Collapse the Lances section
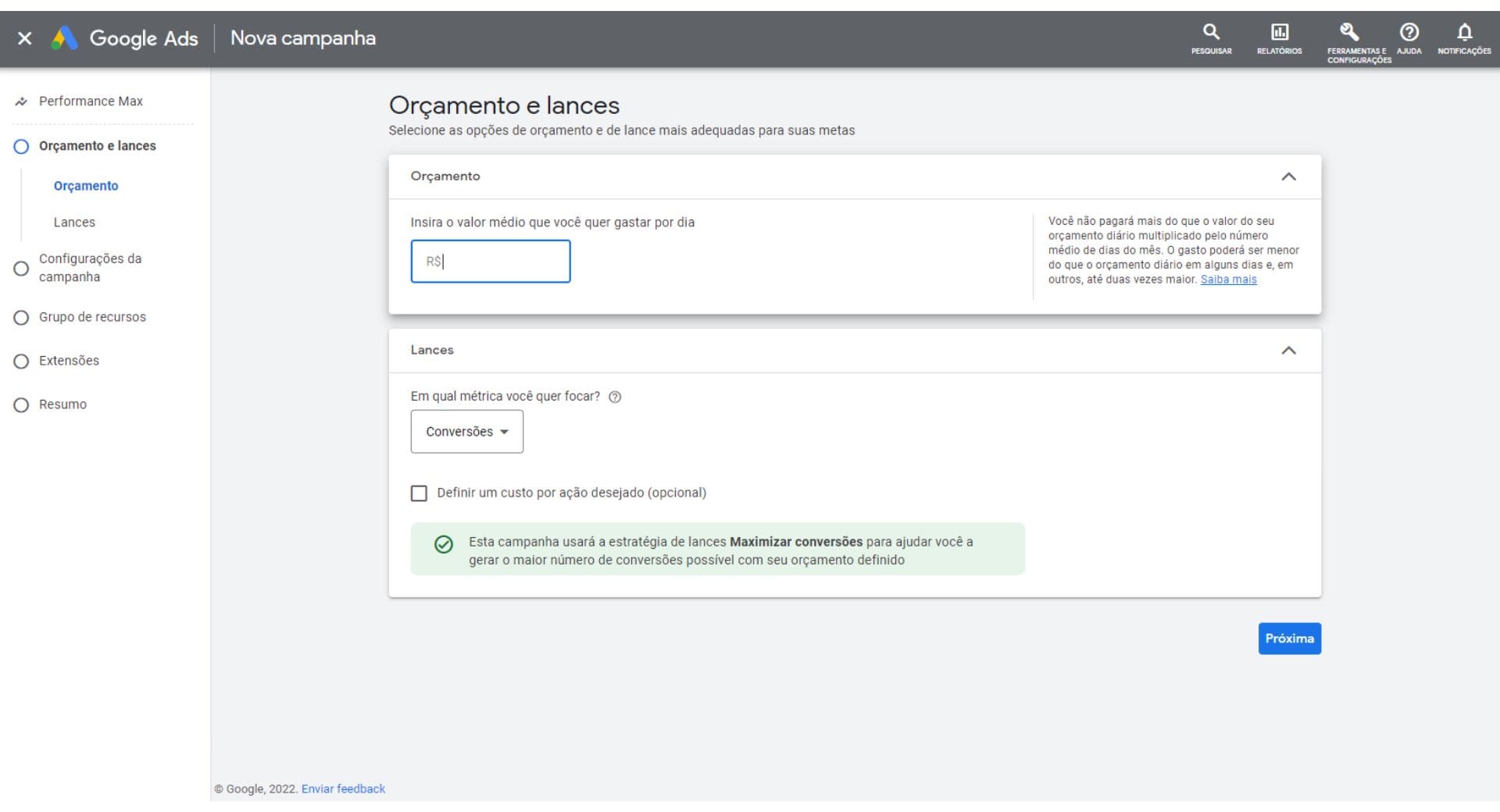The image size is (1500, 812). tap(1288, 351)
